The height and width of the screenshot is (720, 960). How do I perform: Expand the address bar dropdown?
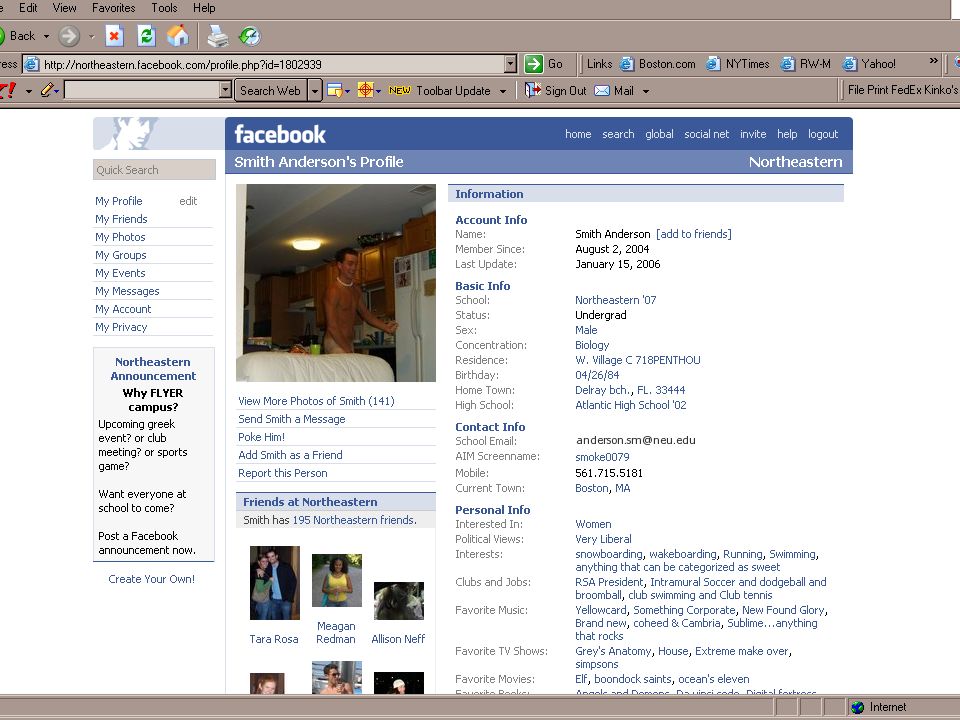click(x=511, y=64)
